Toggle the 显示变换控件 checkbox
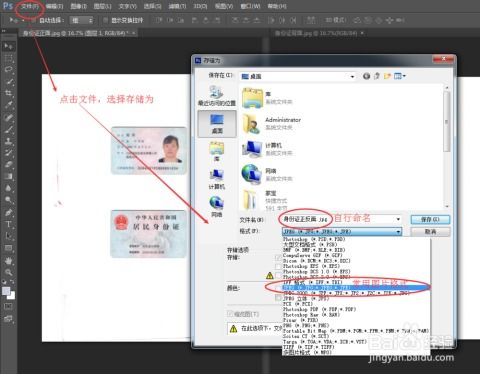This screenshot has height=374, width=480. click(x=106, y=20)
